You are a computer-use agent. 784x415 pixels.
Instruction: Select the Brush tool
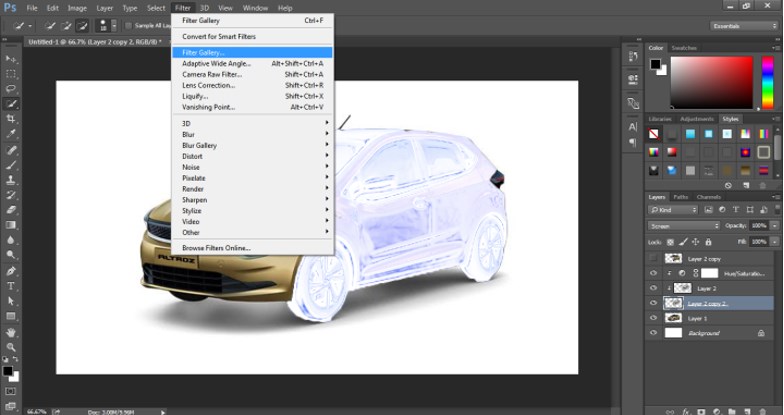point(11,165)
